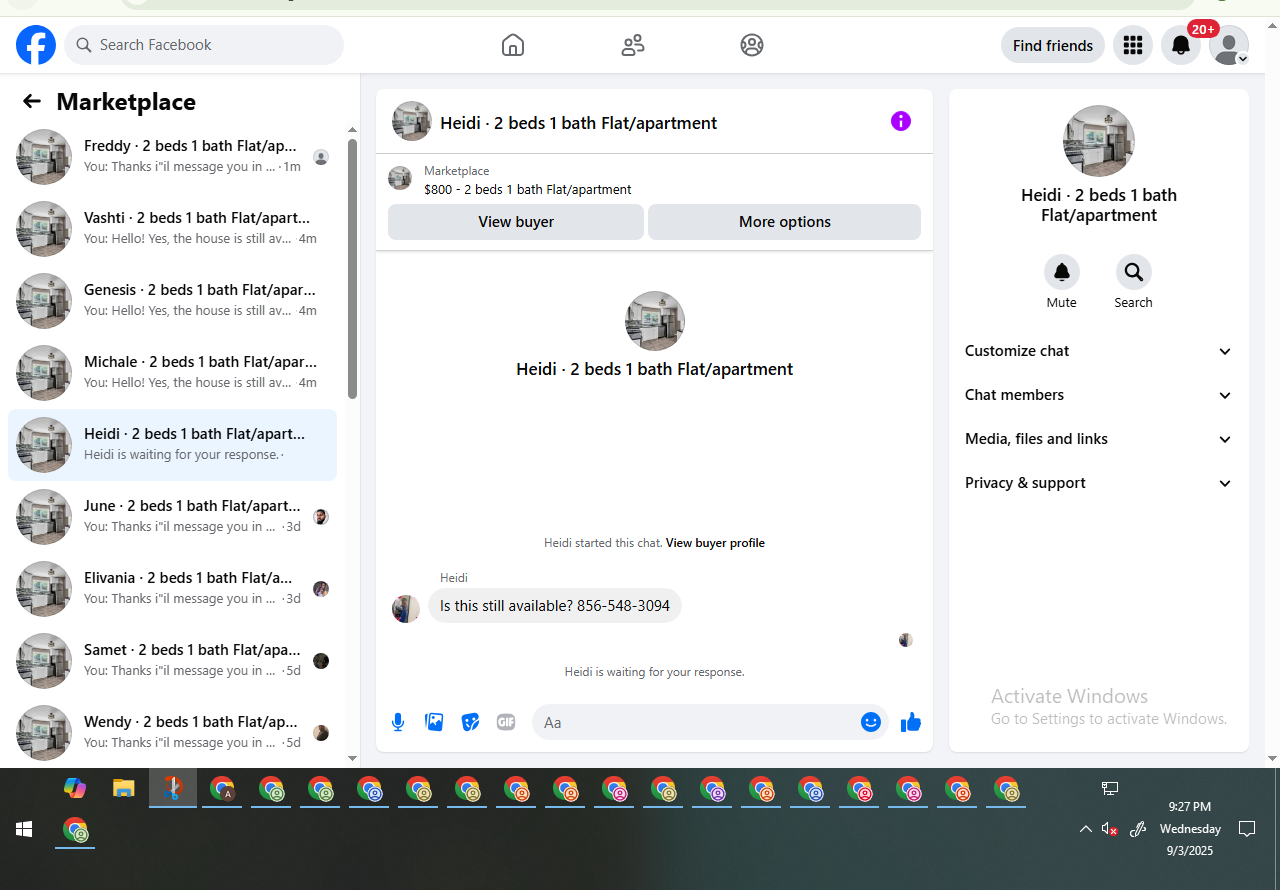Open the Vashti conversation
The height and width of the screenshot is (890, 1280).
173,229
